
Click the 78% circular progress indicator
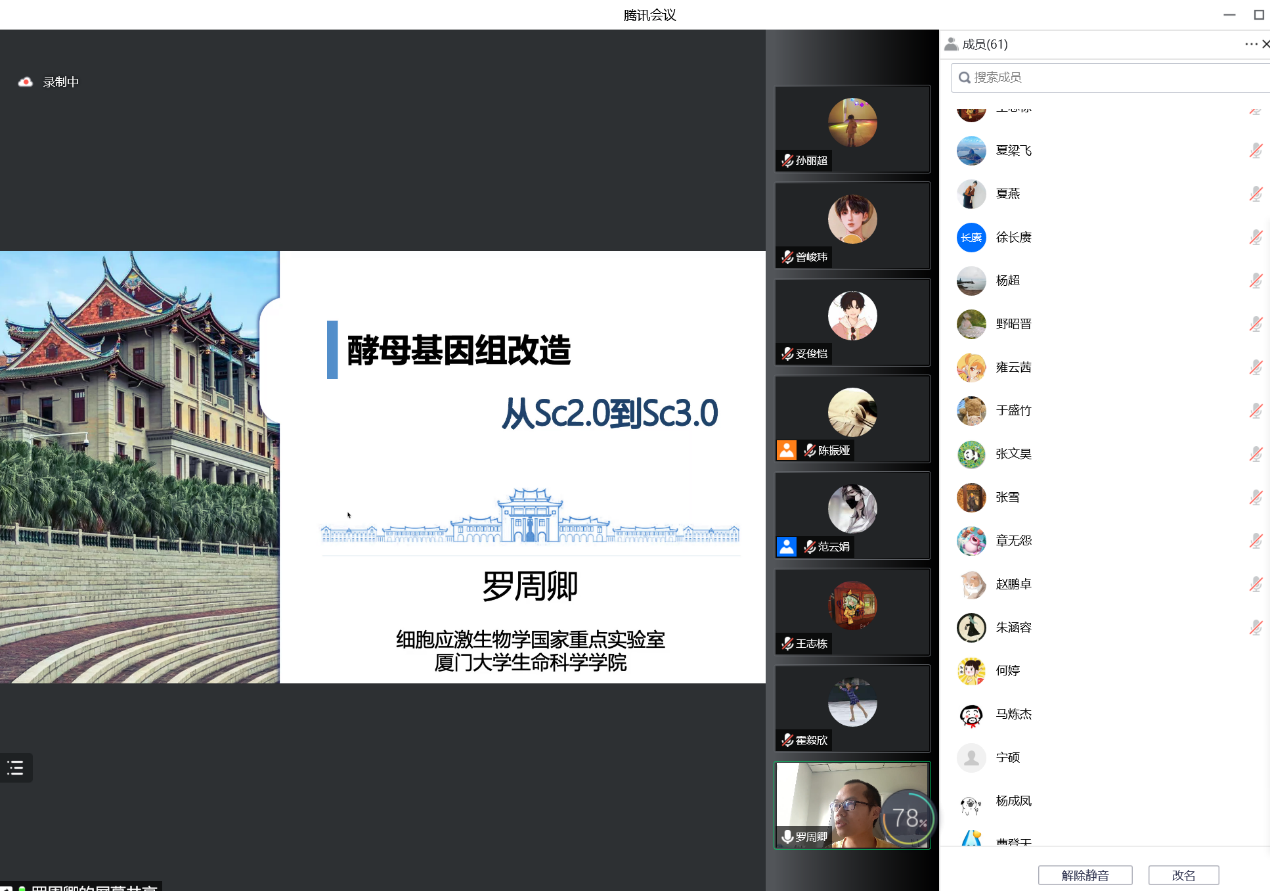pyautogui.click(x=908, y=818)
